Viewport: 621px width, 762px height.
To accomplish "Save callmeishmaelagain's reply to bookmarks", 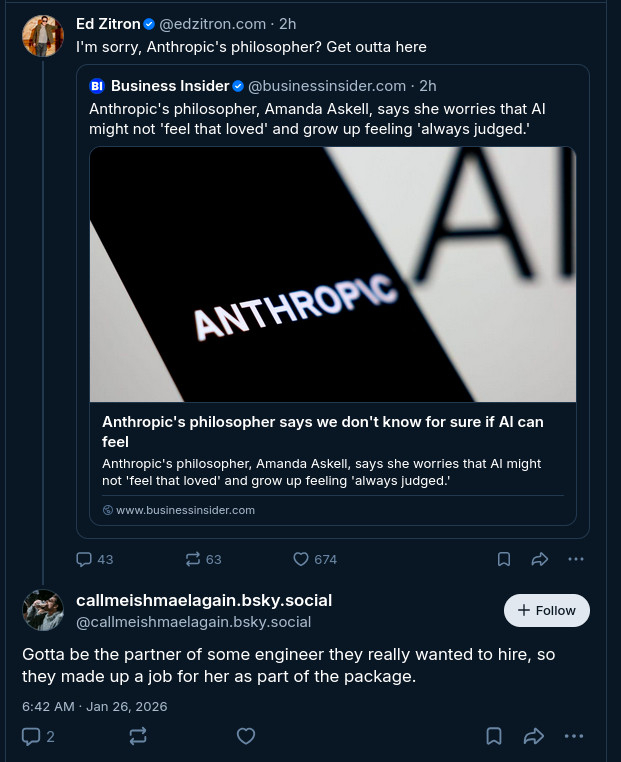I will click(x=494, y=736).
